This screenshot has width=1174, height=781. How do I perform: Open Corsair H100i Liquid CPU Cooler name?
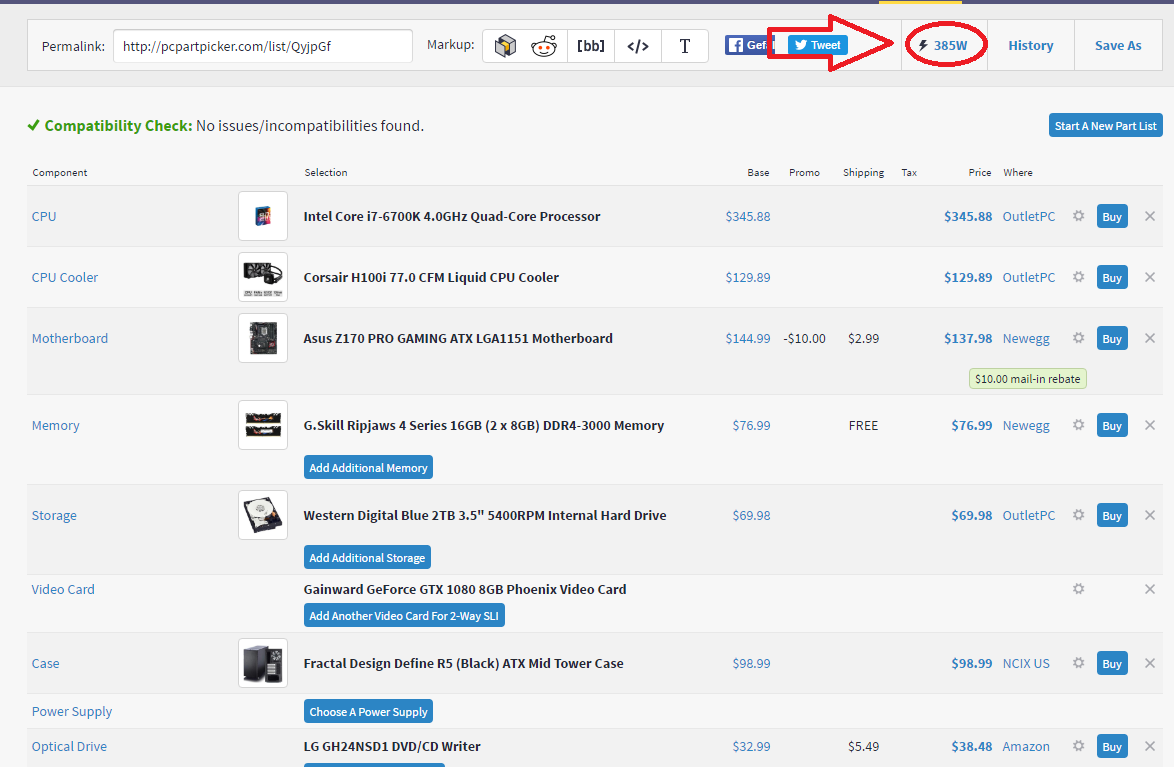tap(431, 277)
